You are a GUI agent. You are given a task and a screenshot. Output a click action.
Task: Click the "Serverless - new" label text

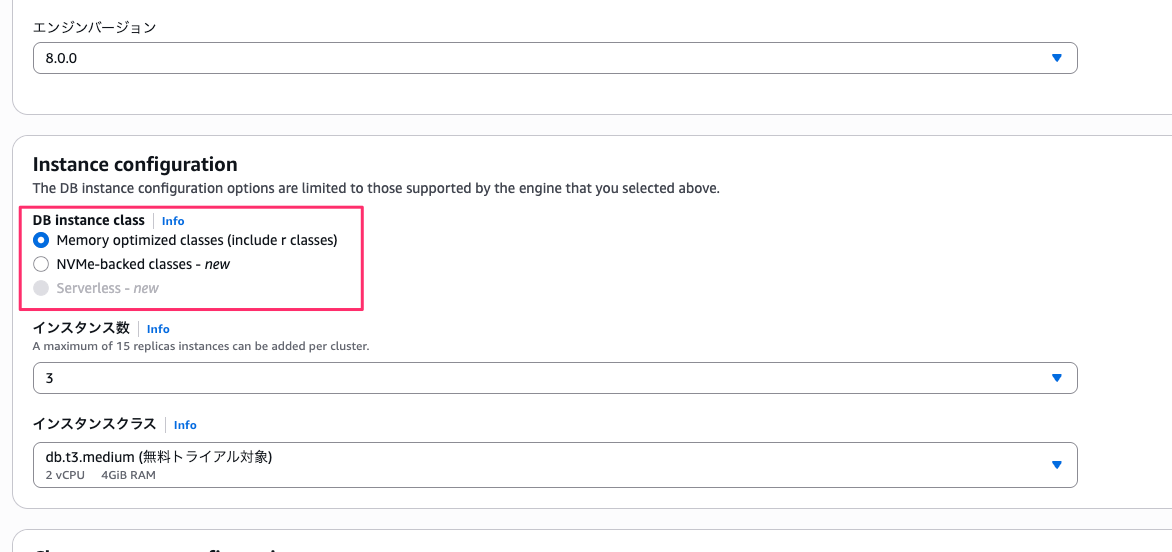[x=108, y=288]
